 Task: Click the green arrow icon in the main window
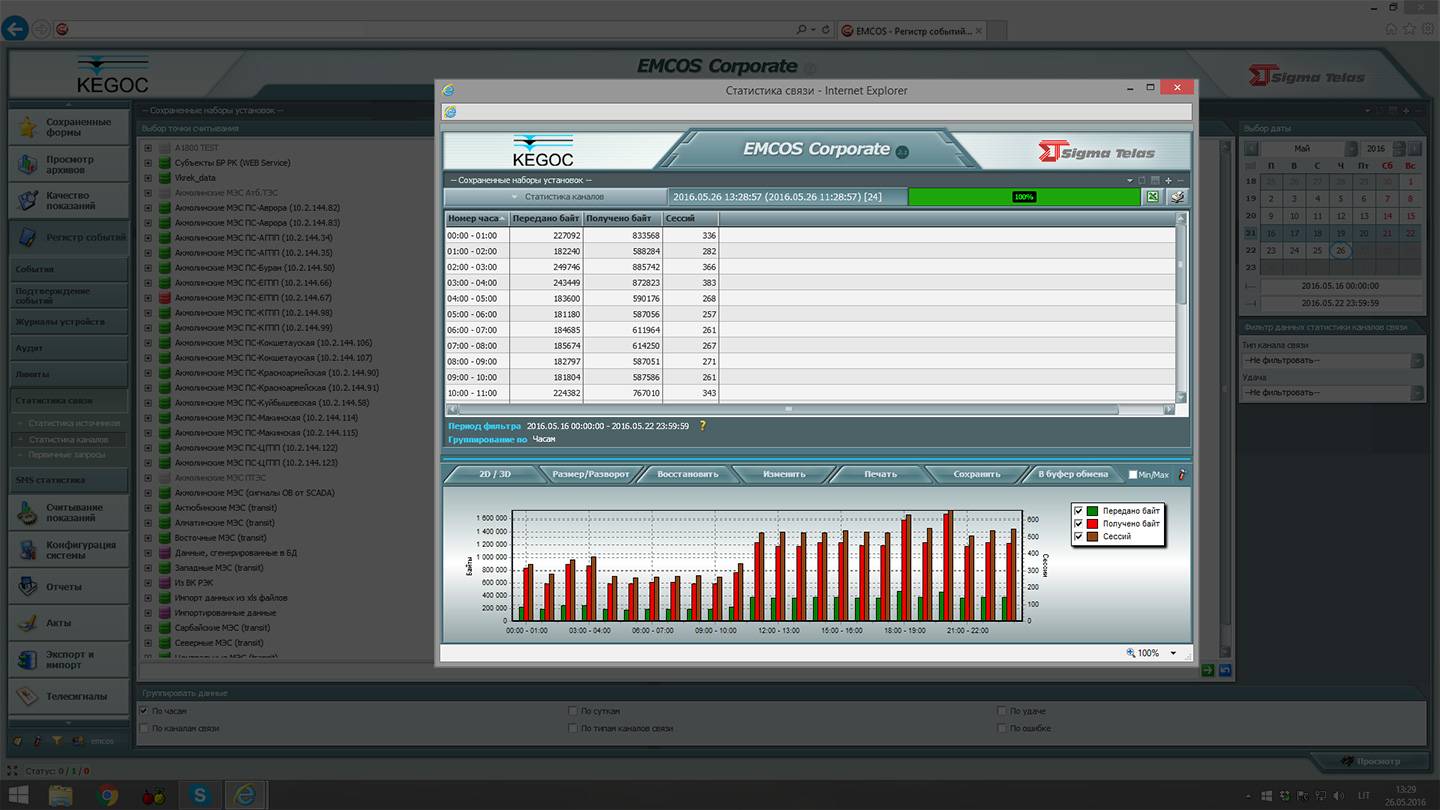click(1208, 670)
